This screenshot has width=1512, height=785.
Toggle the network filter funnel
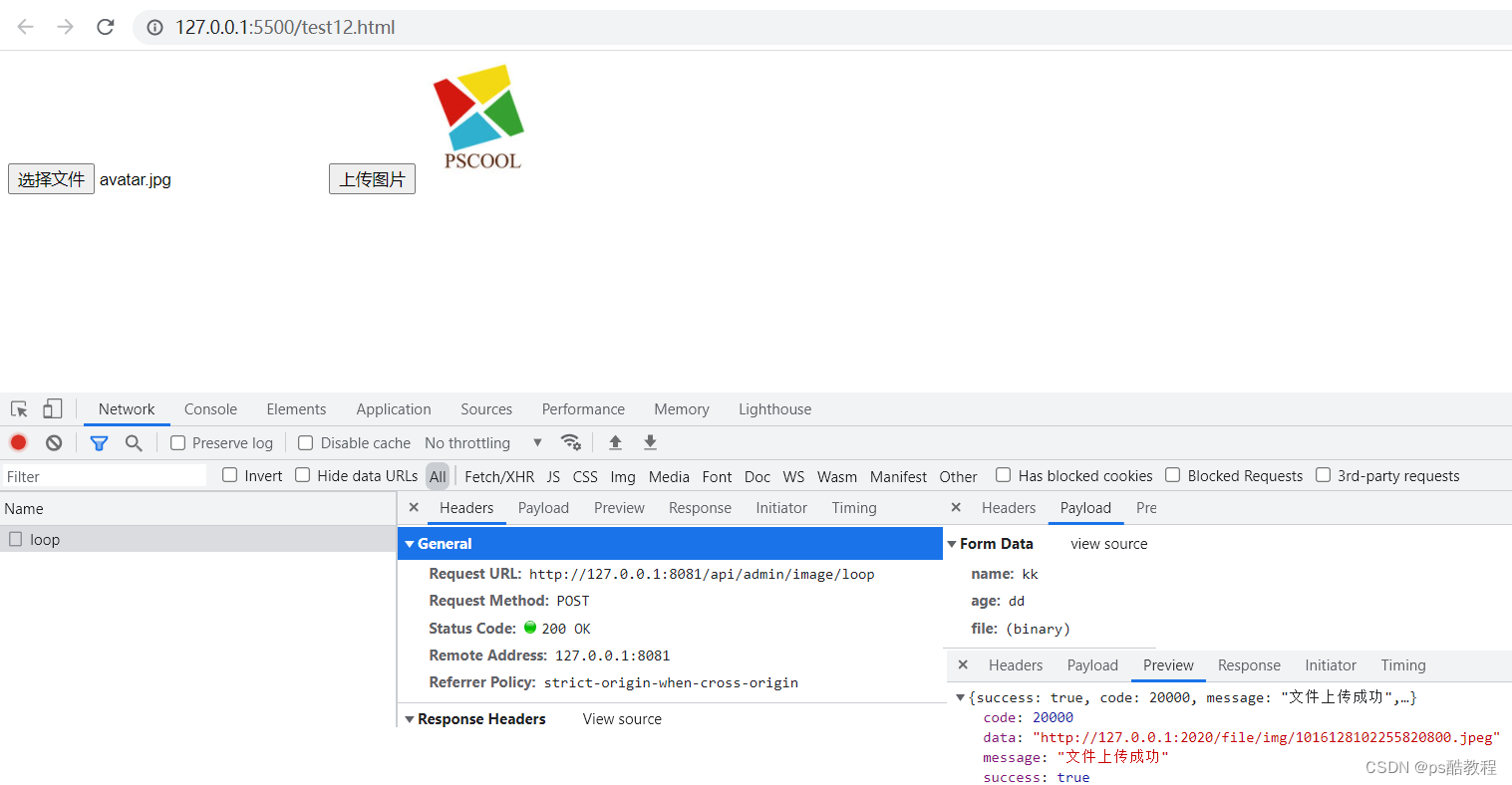pos(99,443)
